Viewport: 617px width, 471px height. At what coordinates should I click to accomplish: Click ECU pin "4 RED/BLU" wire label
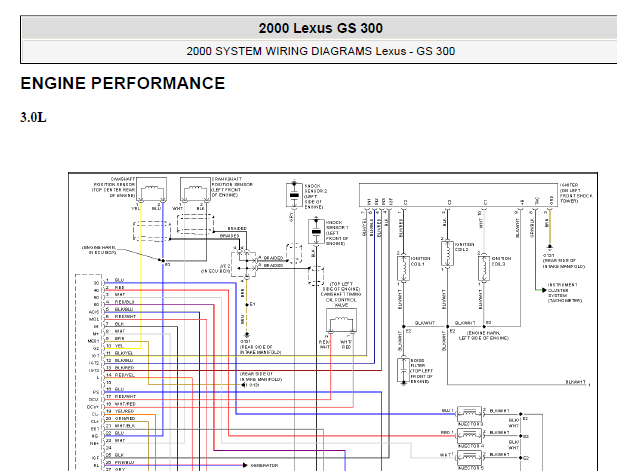(120, 302)
